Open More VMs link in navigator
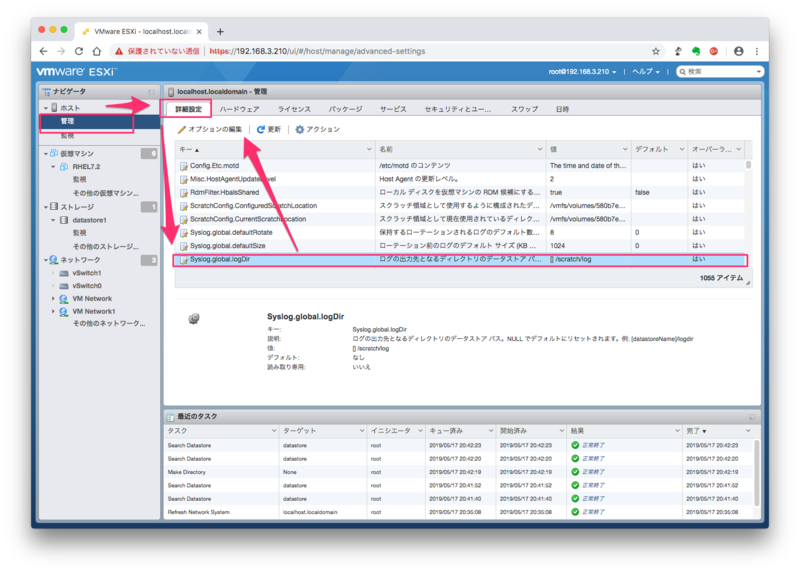 tap(105, 193)
